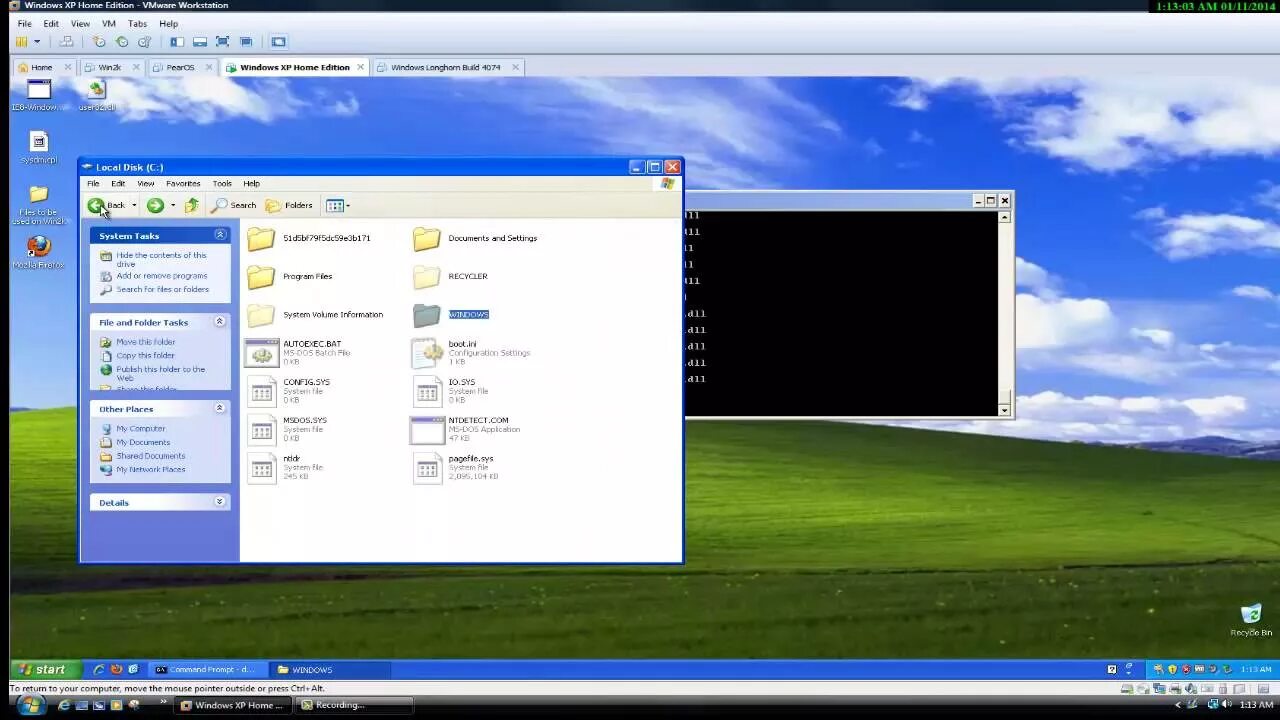Select the pagefile.sys file

click(456, 466)
